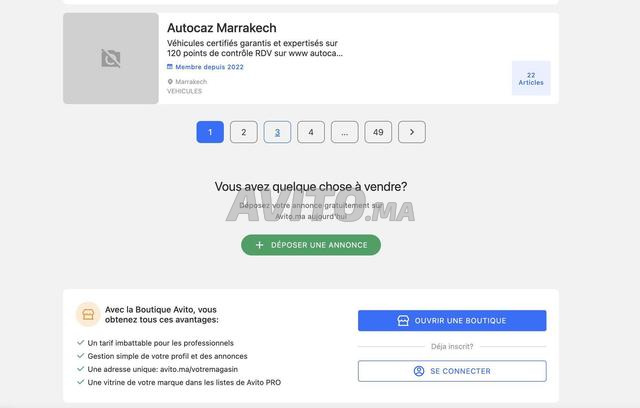Viewport: 640px width, 408px height.
Task: Click the storefront icon on Ouvrir une boutique
Action: point(403,321)
